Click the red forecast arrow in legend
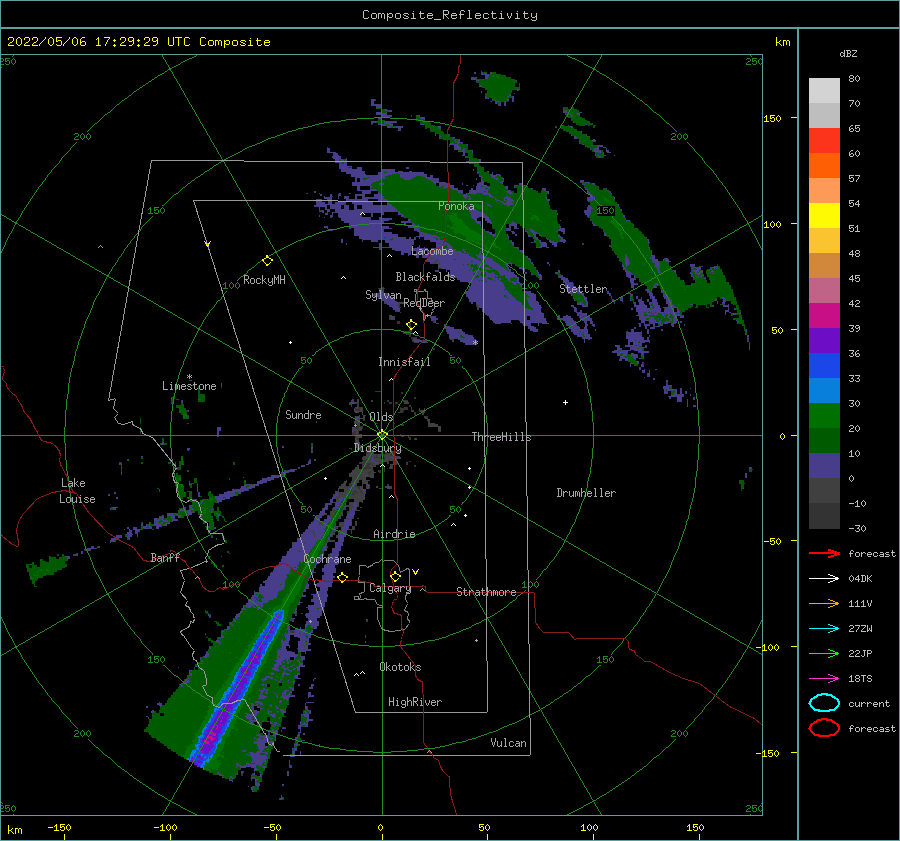This screenshot has height=841, width=900. 824,553
